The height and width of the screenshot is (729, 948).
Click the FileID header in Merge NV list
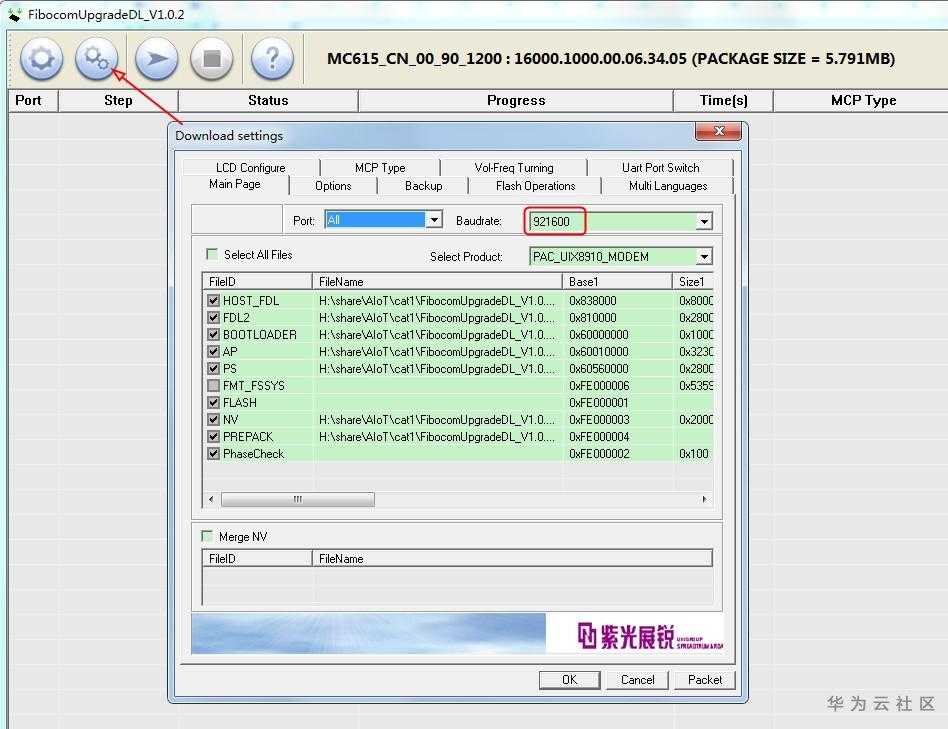257,559
